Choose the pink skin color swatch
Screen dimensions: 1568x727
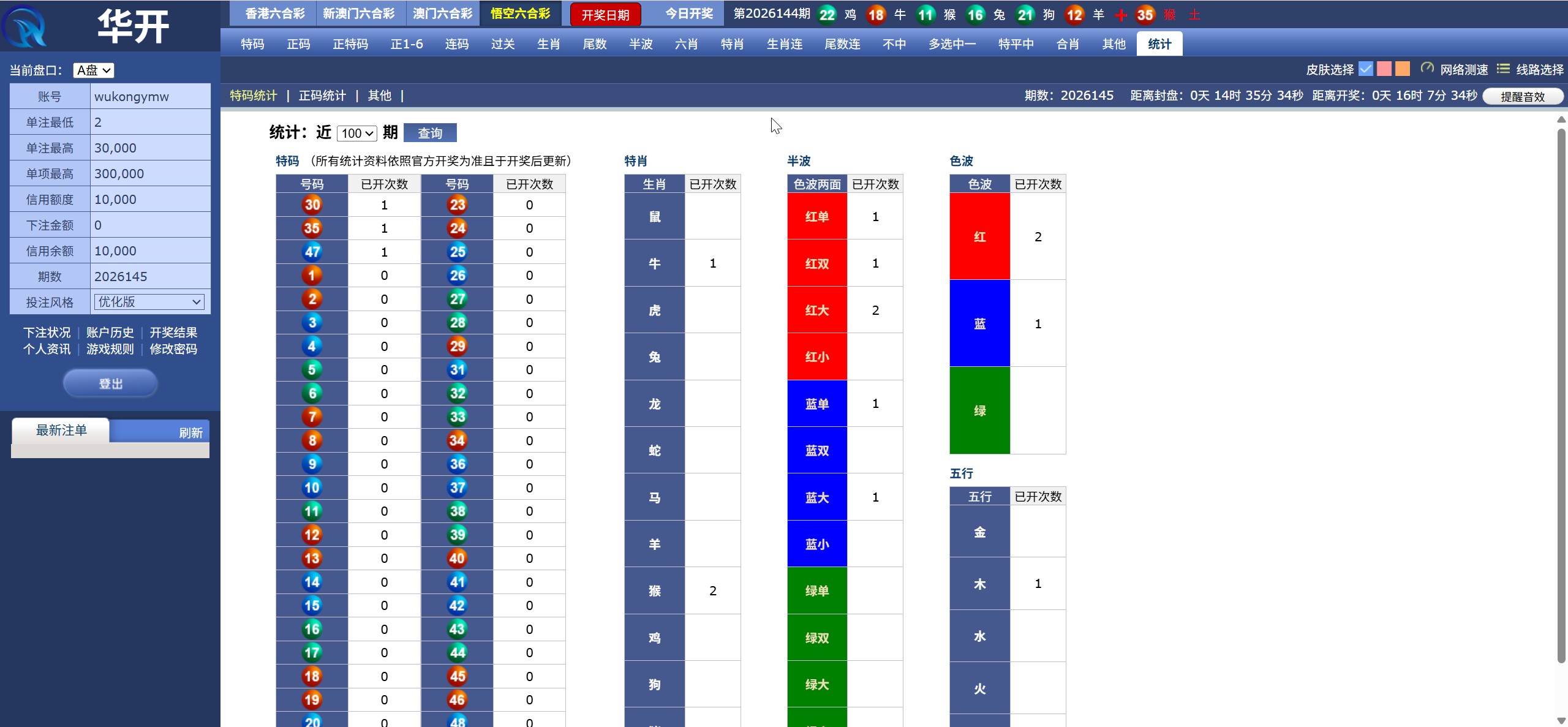[x=1384, y=69]
